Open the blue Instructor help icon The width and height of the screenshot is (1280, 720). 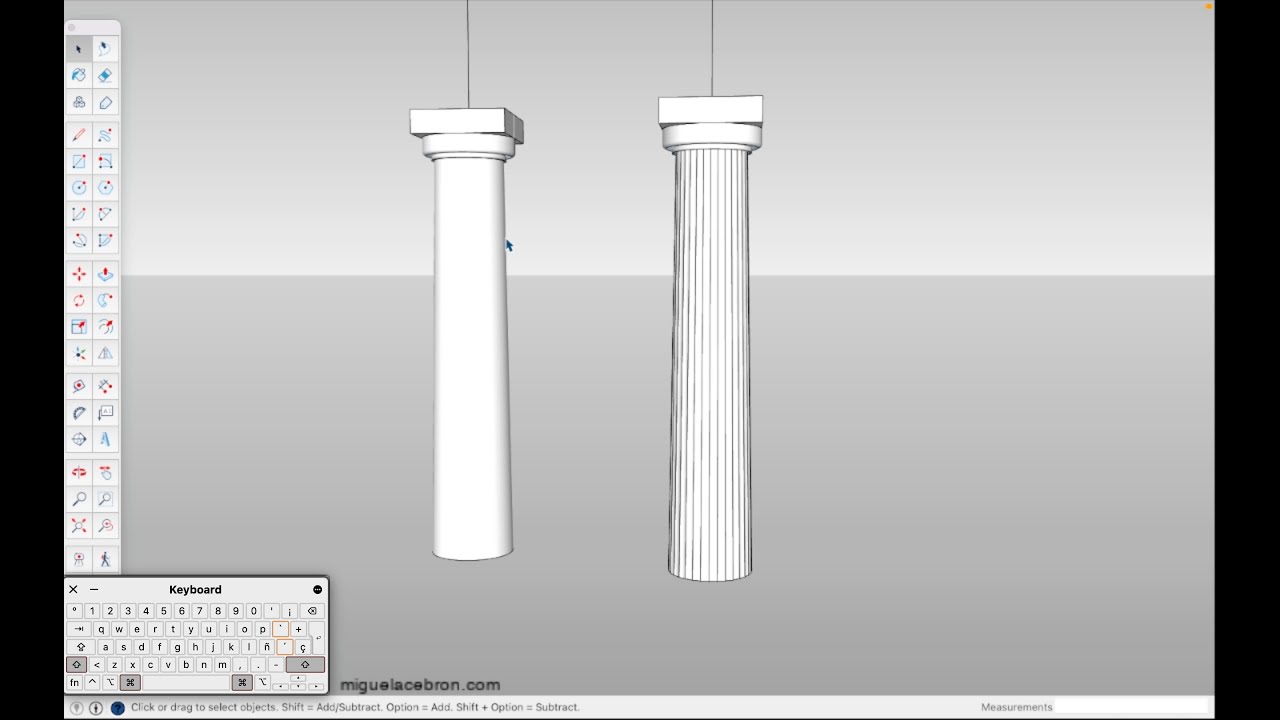tap(117, 707)
